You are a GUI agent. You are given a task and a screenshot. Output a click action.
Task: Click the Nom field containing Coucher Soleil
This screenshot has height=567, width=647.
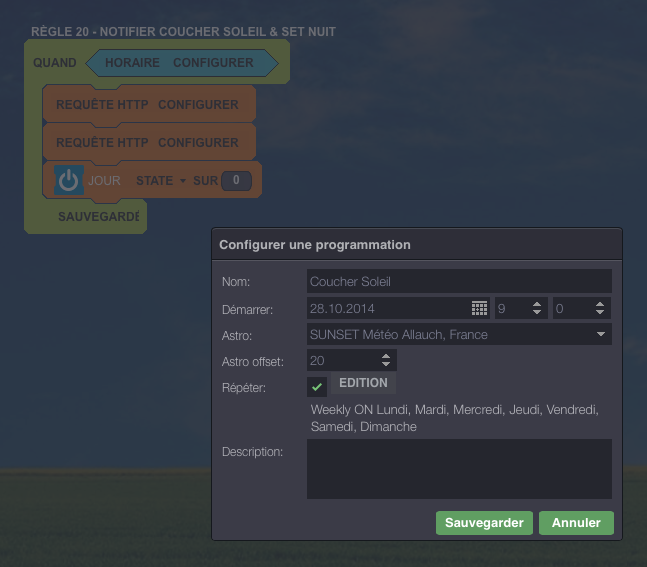click(458, 281)
